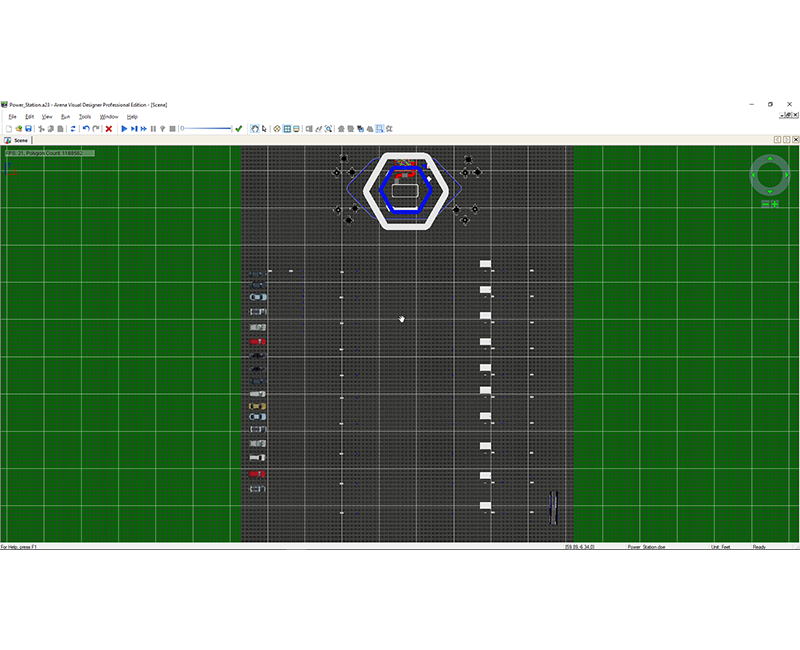Switch to the Scene tab

(x=20, y=140)
